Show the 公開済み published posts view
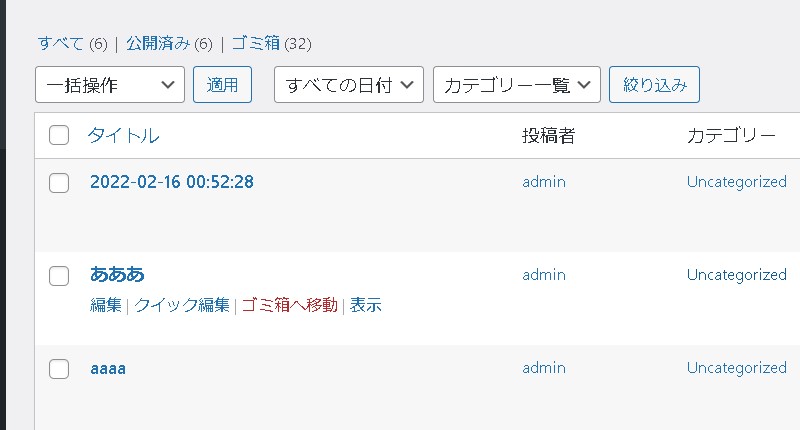 (158, 44)
